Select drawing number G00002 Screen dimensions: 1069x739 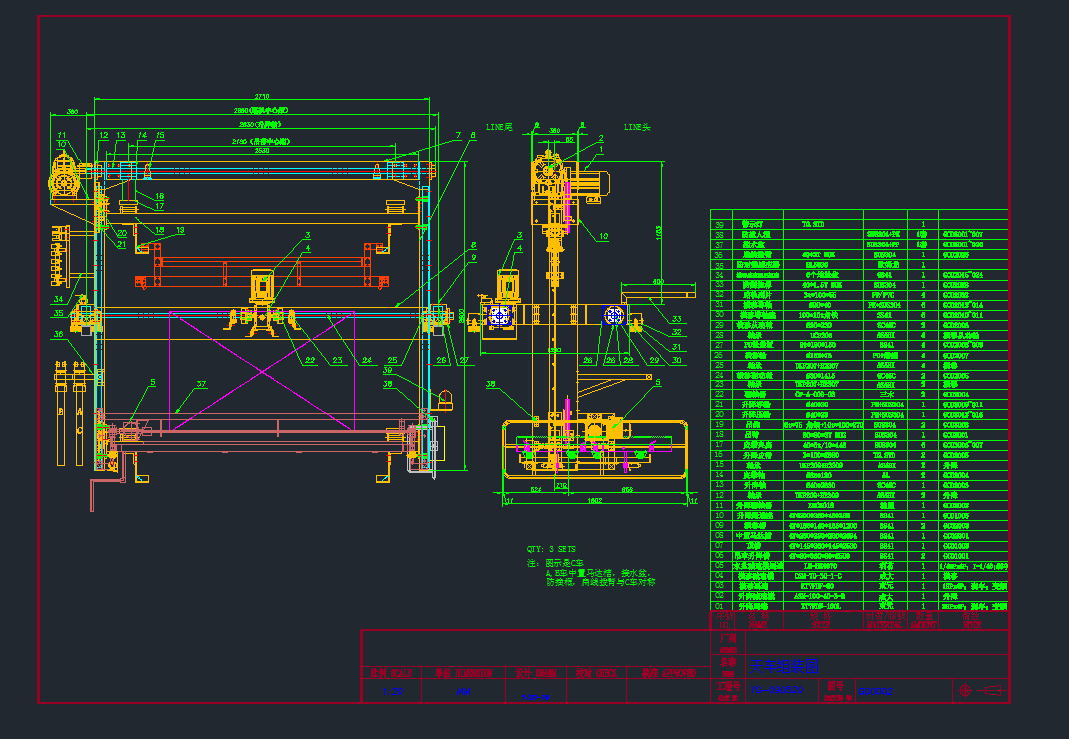[x=875, y=691]
